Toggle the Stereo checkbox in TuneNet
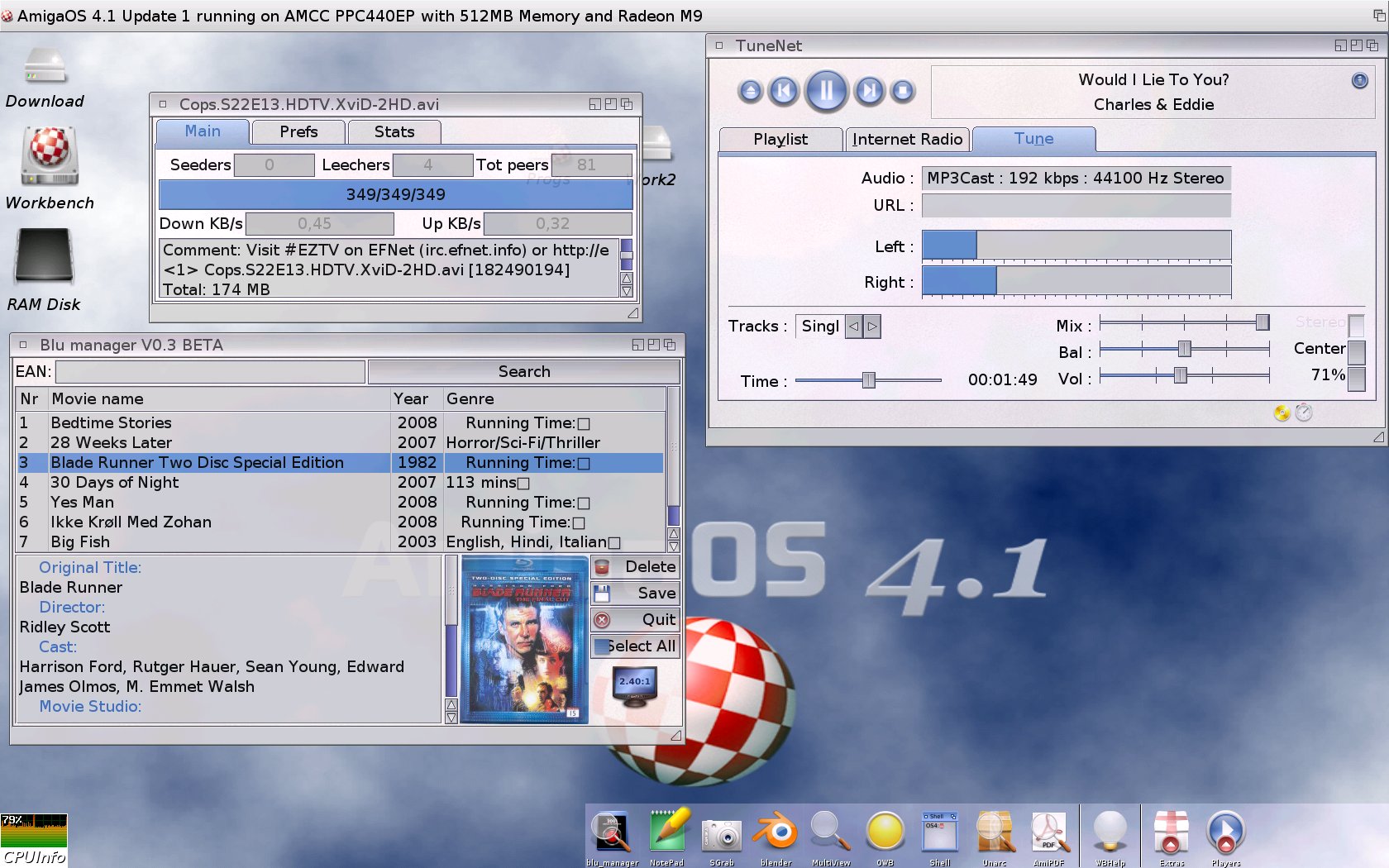The width and height of the screenshot is (1389, 868). click(1356, 325)
